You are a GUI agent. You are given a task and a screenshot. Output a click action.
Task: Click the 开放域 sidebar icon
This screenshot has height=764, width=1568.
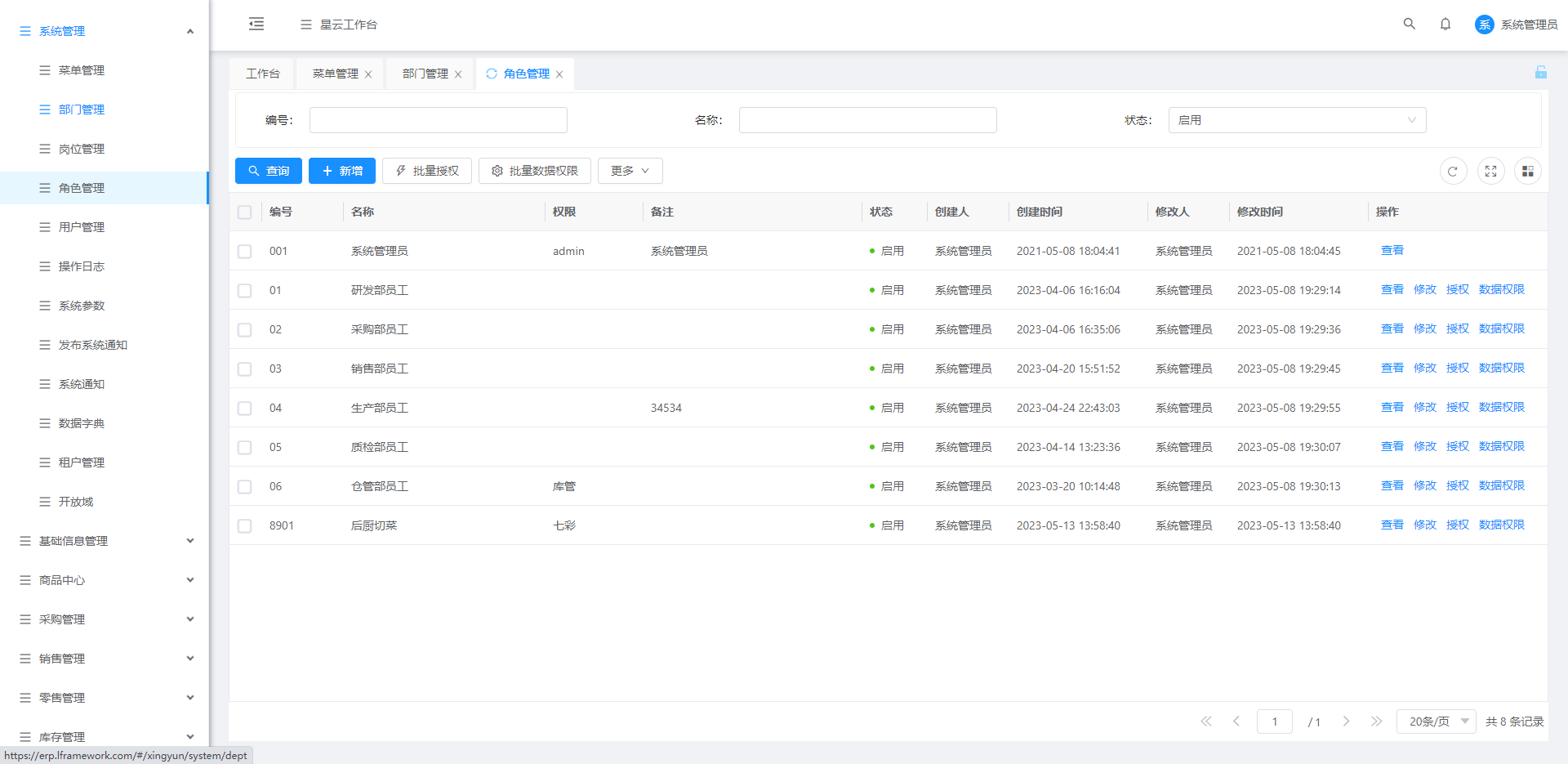coord(45,502)
